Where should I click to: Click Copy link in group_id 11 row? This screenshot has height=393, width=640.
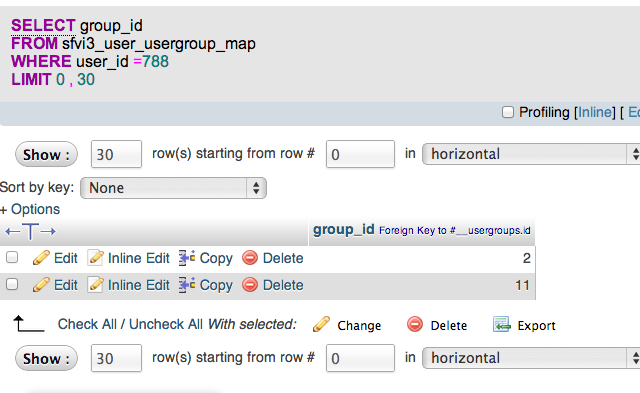[216, 285]
